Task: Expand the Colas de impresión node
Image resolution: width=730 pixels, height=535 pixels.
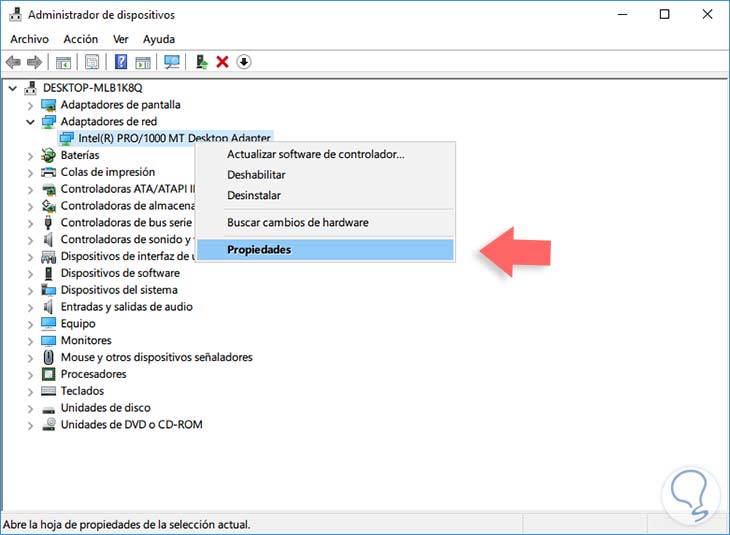Action: coord(30,173)
